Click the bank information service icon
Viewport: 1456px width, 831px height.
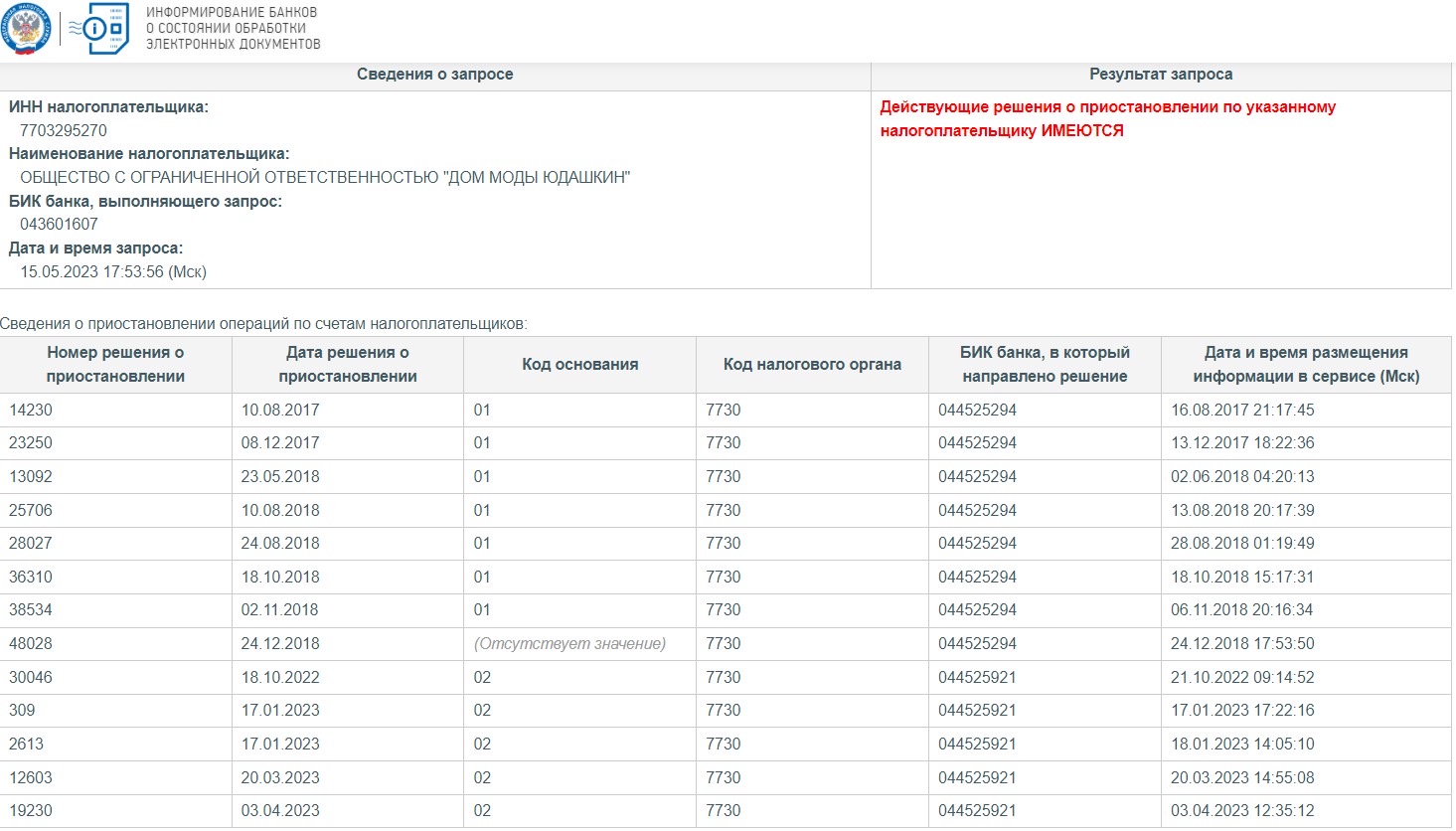pyautogui.click(x=99, y=29)
